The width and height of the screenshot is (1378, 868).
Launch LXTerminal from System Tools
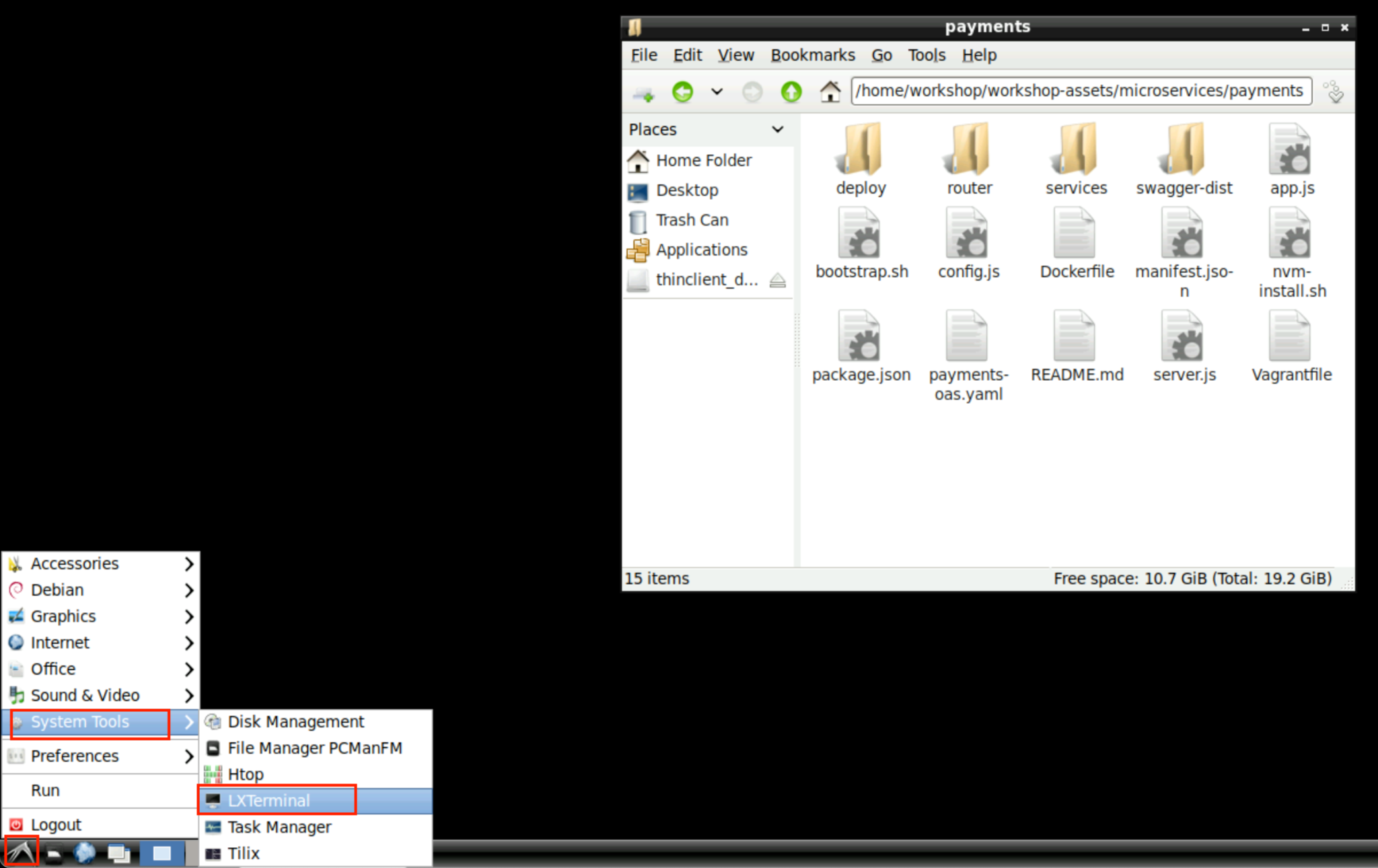click(x=269, y=801)
